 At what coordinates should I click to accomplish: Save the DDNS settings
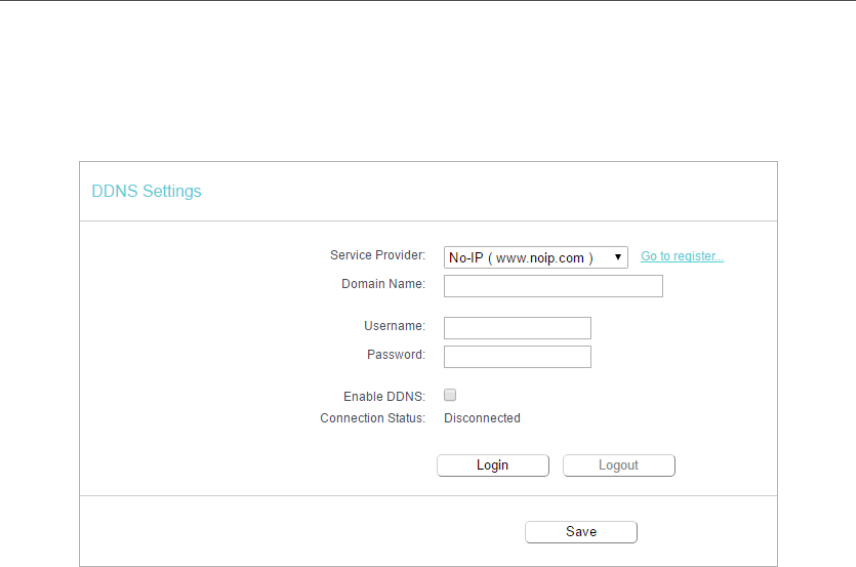[581, 532]
